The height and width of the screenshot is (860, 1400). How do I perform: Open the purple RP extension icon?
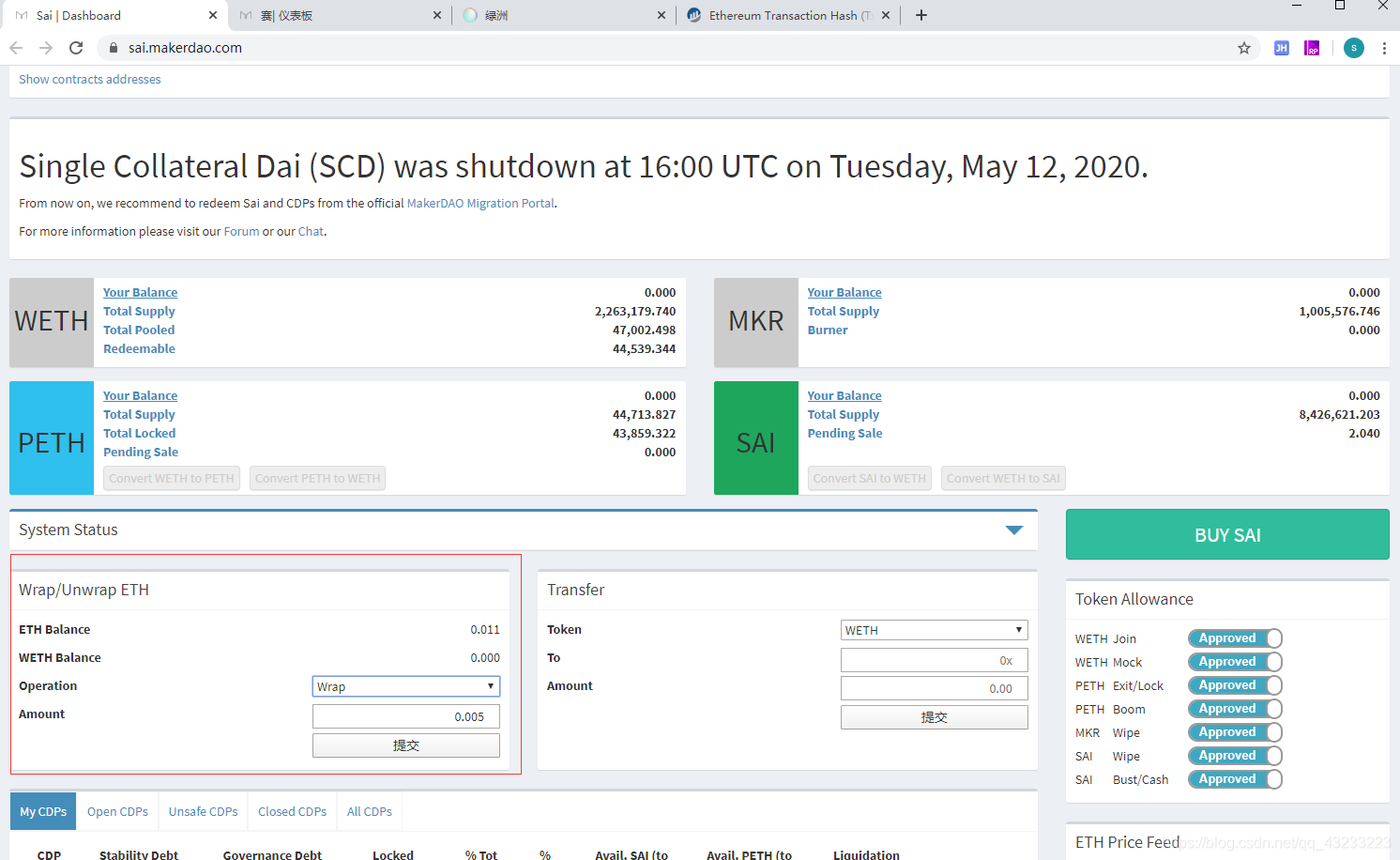(1312, 48)
